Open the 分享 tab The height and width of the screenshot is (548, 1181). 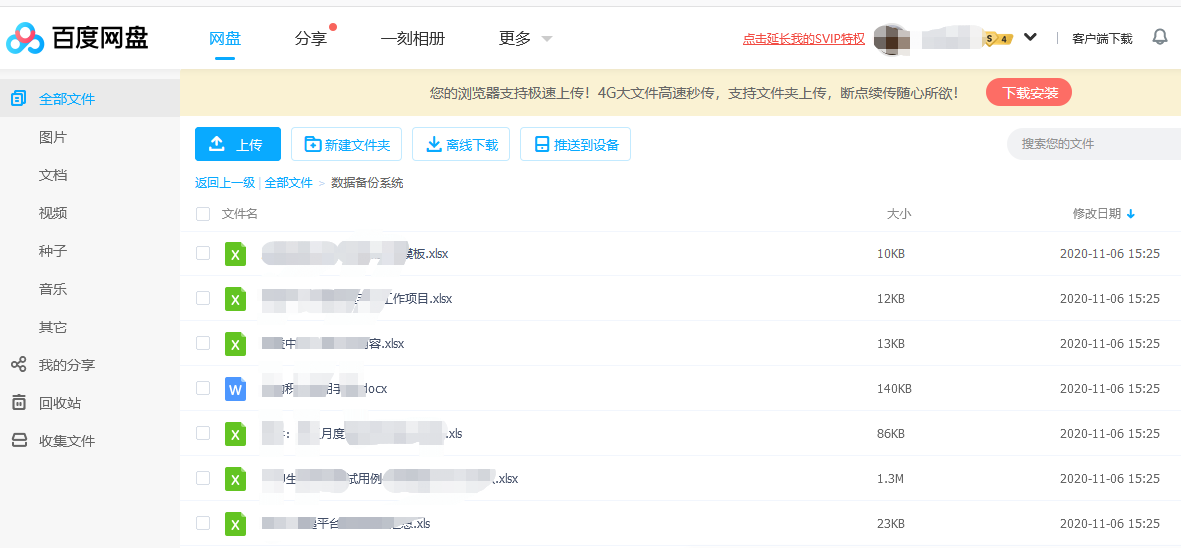point(311,38)
